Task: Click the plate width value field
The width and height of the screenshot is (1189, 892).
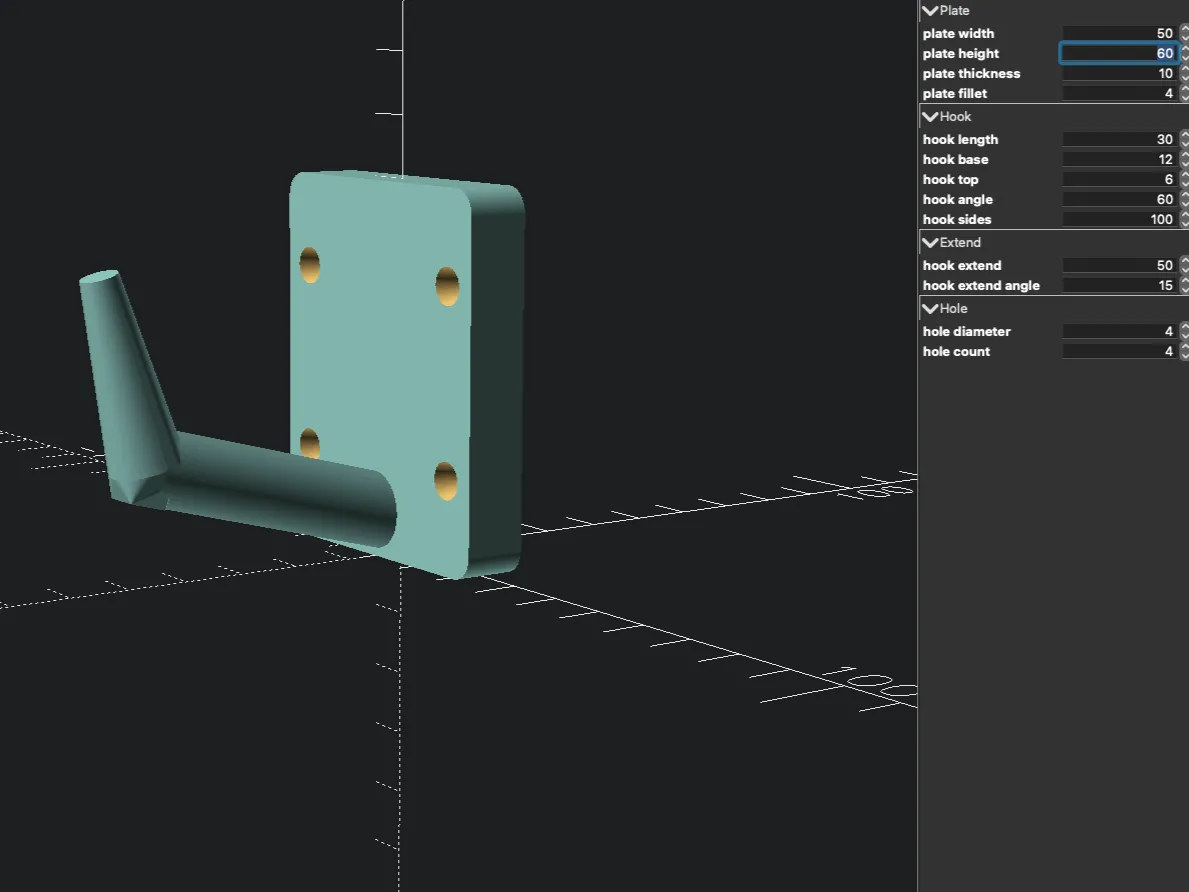Action: pos(1118,34)
